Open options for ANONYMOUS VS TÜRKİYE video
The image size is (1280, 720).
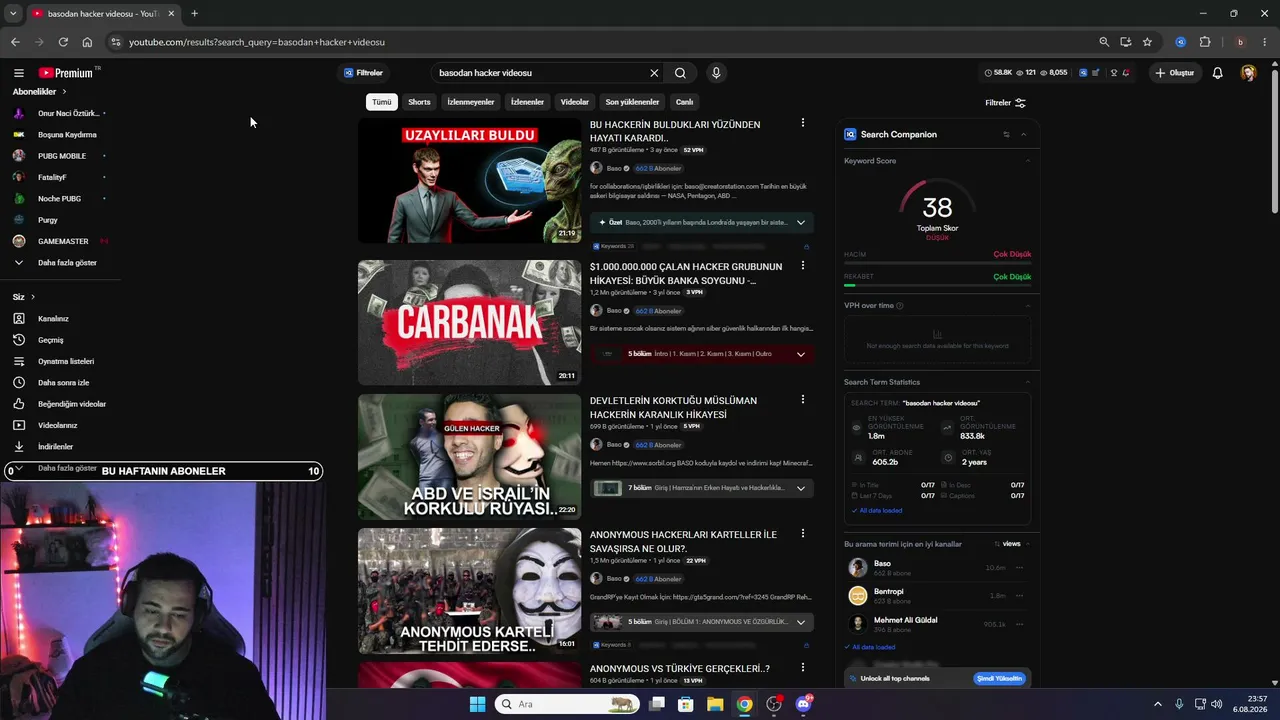pyautogui.click(x=802, y=668)
